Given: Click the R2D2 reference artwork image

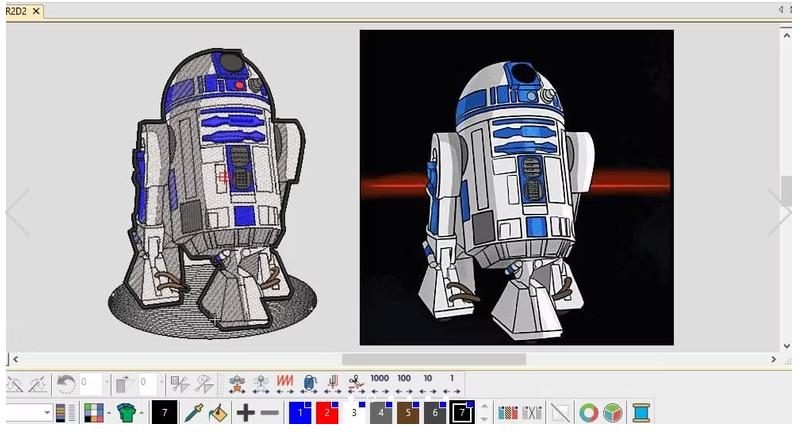Looking at the screenshot, I should (517, 188).
